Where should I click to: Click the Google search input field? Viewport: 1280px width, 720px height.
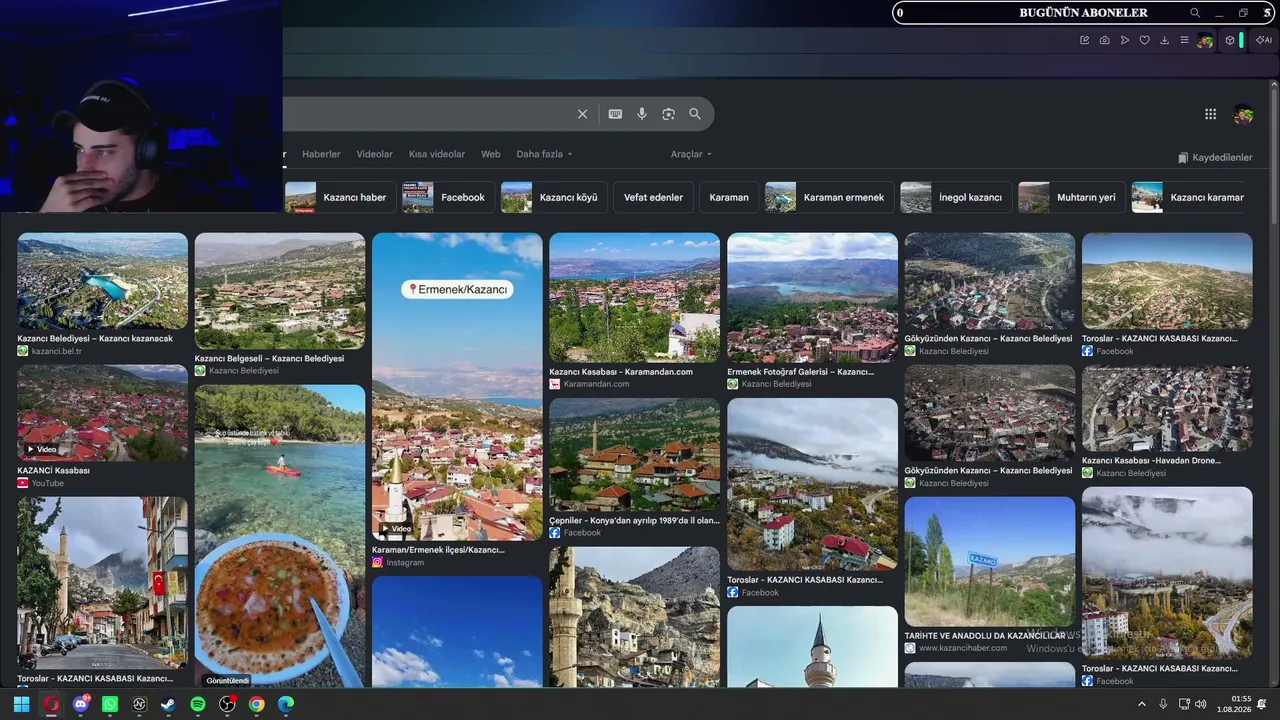pyautogui.click(x=425, y=114)
